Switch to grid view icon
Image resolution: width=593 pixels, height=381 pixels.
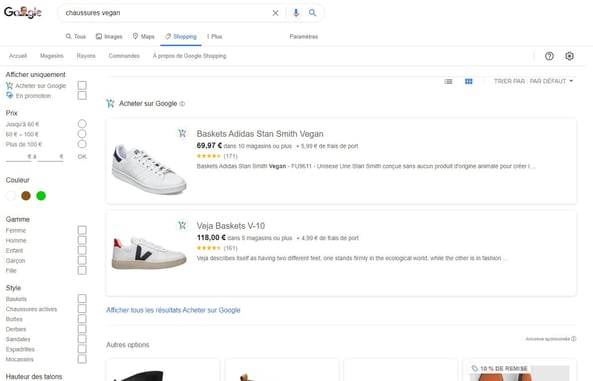(x=469, y=81)
